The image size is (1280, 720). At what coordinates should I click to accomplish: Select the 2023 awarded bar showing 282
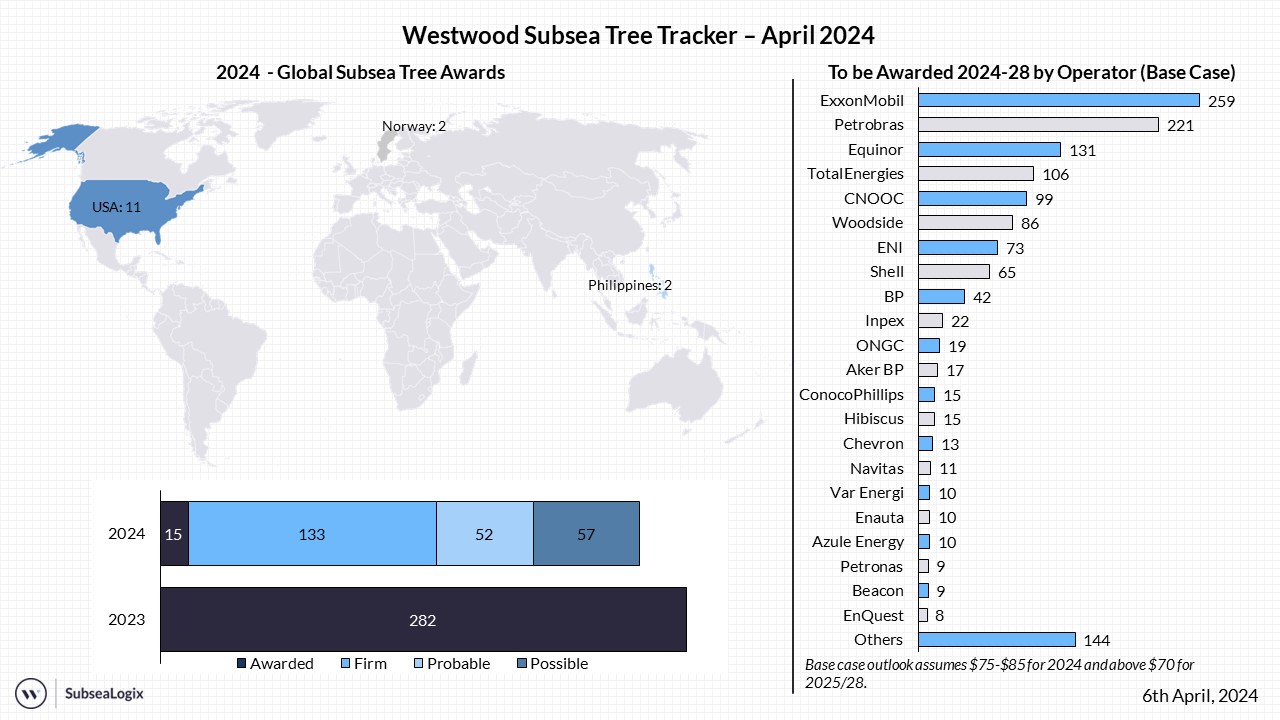tap(423, 620)
